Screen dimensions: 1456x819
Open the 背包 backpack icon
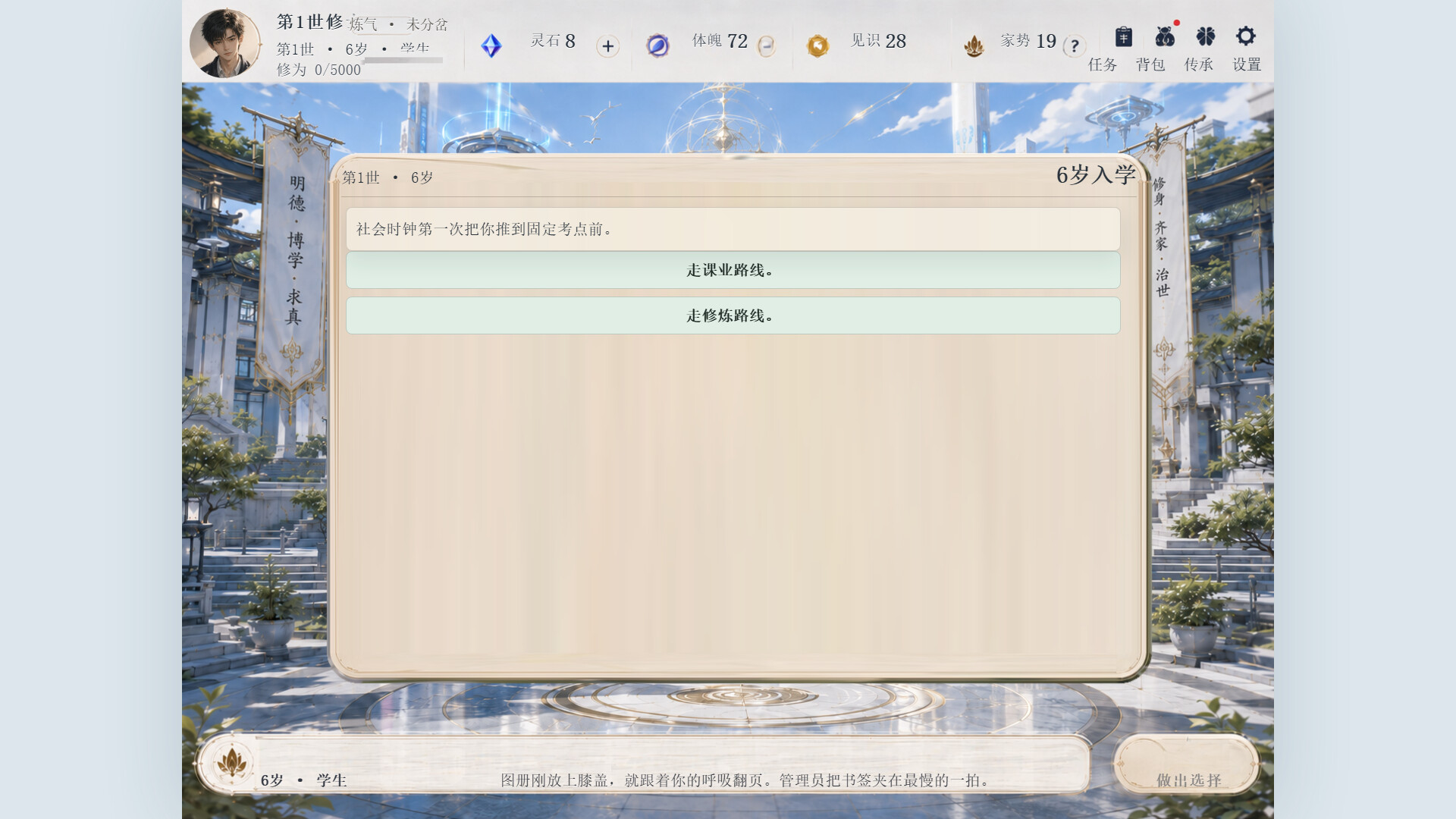click(x=1165, y=36)
